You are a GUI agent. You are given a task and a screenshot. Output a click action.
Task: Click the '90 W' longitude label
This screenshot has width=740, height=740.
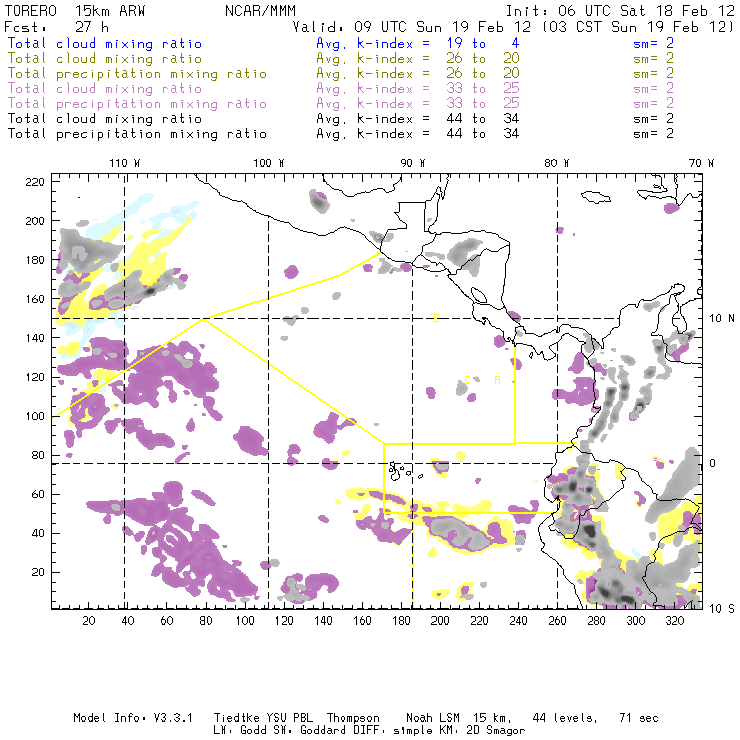click(413, 163)
